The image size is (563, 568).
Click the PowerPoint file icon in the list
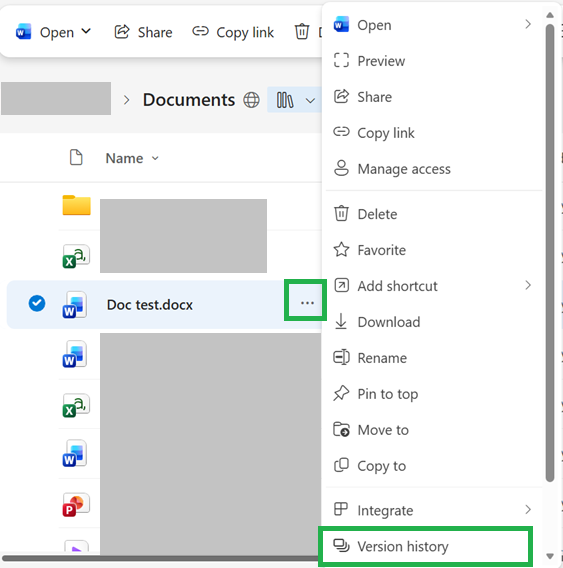[76, 504]
